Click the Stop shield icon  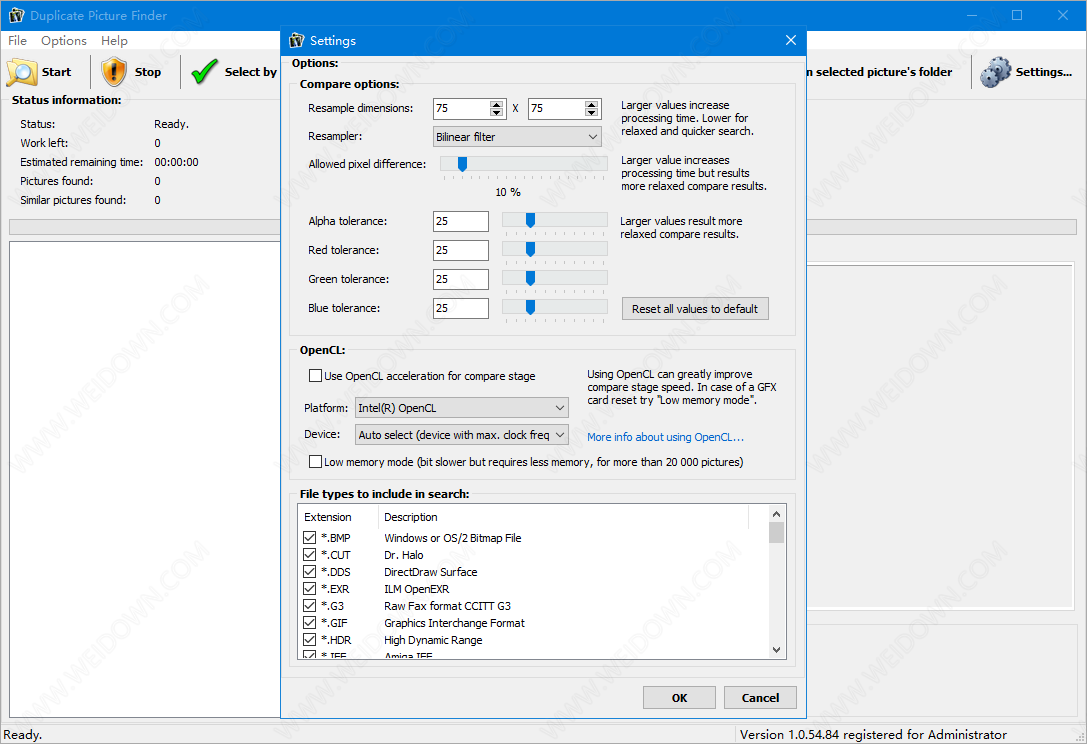(114, 72)
